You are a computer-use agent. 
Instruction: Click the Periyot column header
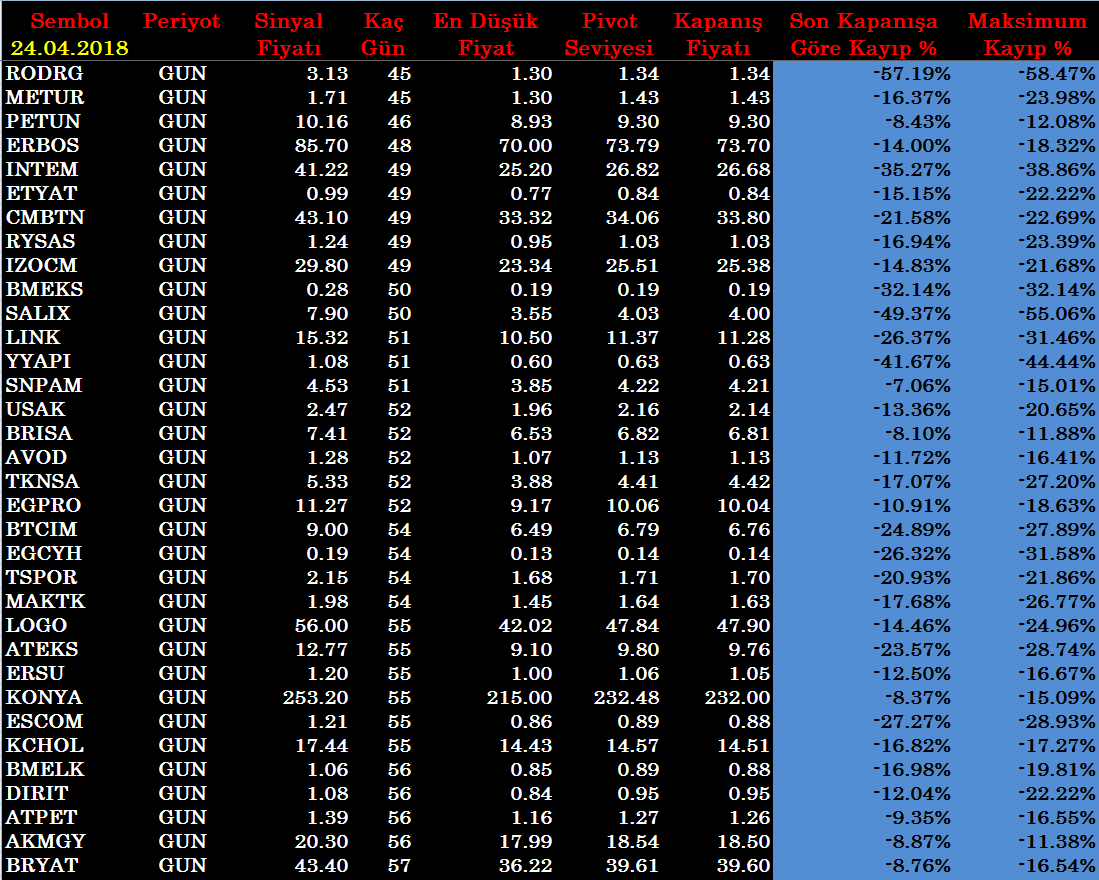[x=182, y=22]
